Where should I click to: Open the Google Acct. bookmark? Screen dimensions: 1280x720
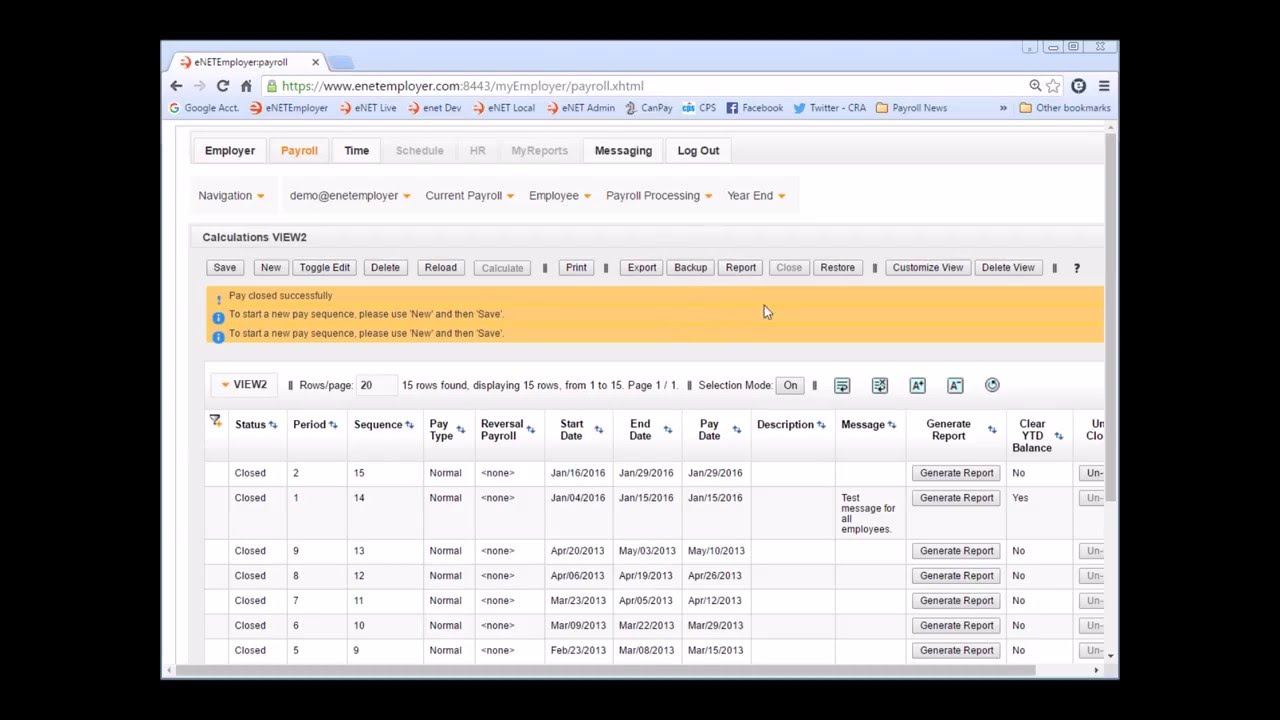coord(203,108)
